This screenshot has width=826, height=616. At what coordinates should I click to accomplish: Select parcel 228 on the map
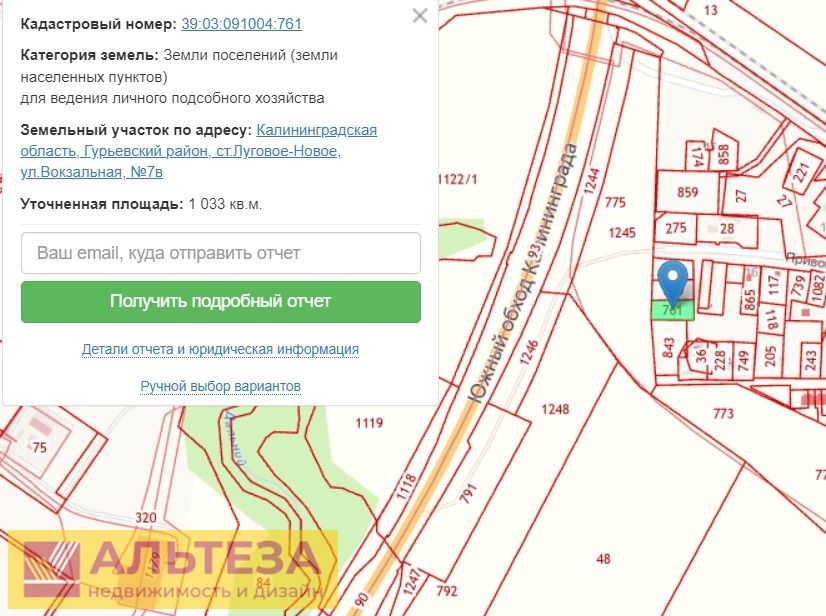720,359
